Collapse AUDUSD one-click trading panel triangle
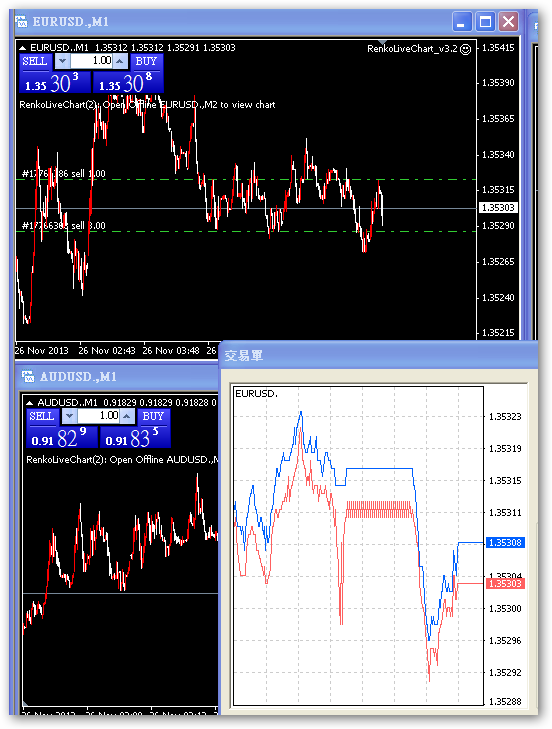This screenshot has height=729, width=552. pyautogui.click(x=30, y=403)
